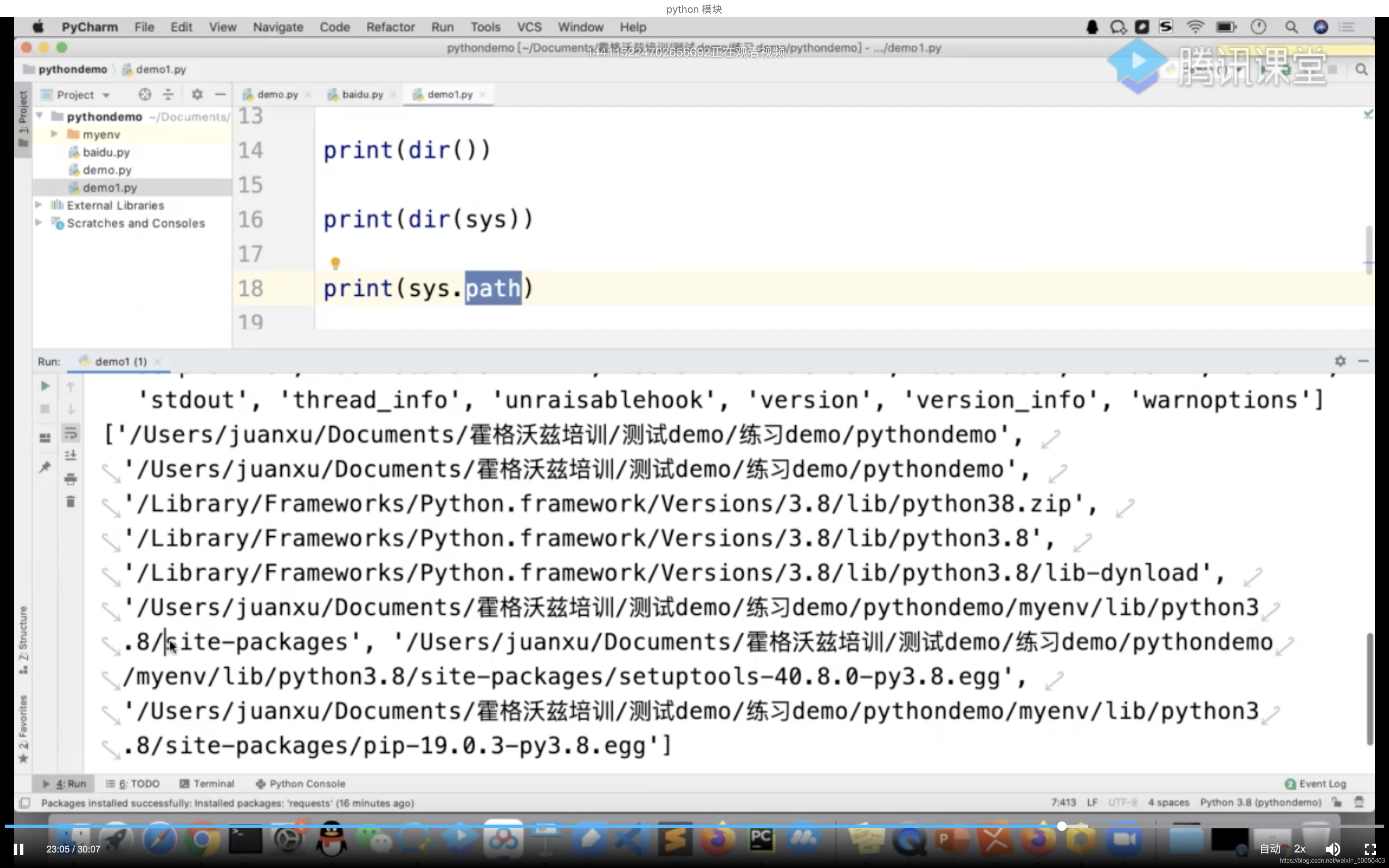
Task: Click the video progress bar handle
Action: point(1061,826)
